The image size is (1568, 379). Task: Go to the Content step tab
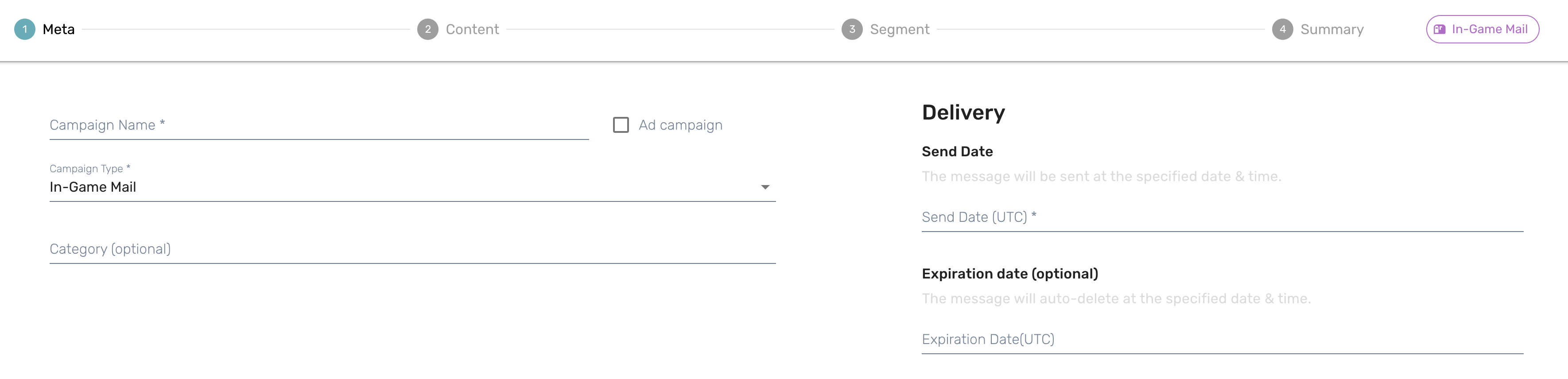coord(472,29)
